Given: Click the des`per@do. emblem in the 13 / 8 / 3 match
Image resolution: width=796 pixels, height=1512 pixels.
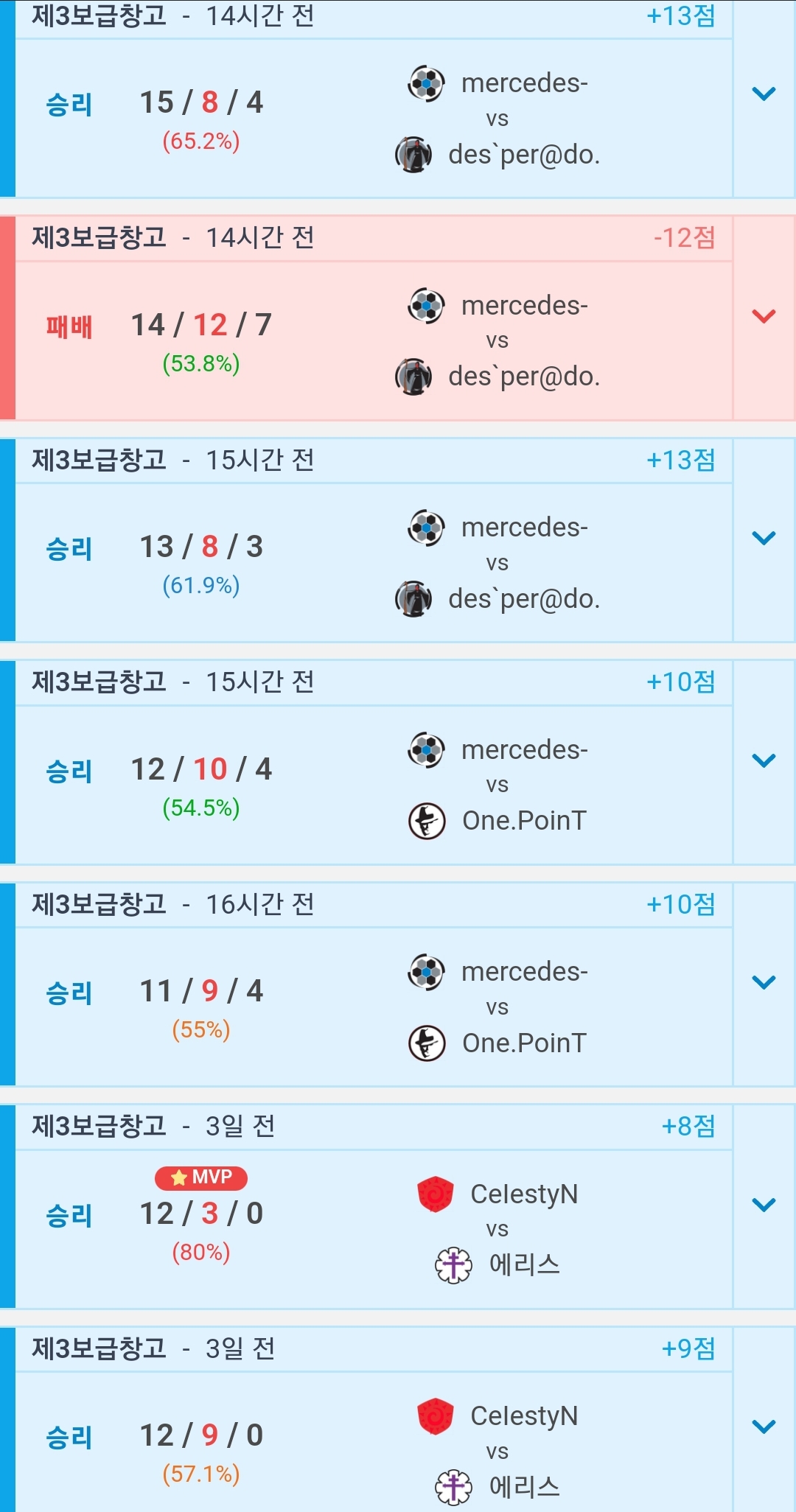Looking at the screenshot, I should 413,599.
